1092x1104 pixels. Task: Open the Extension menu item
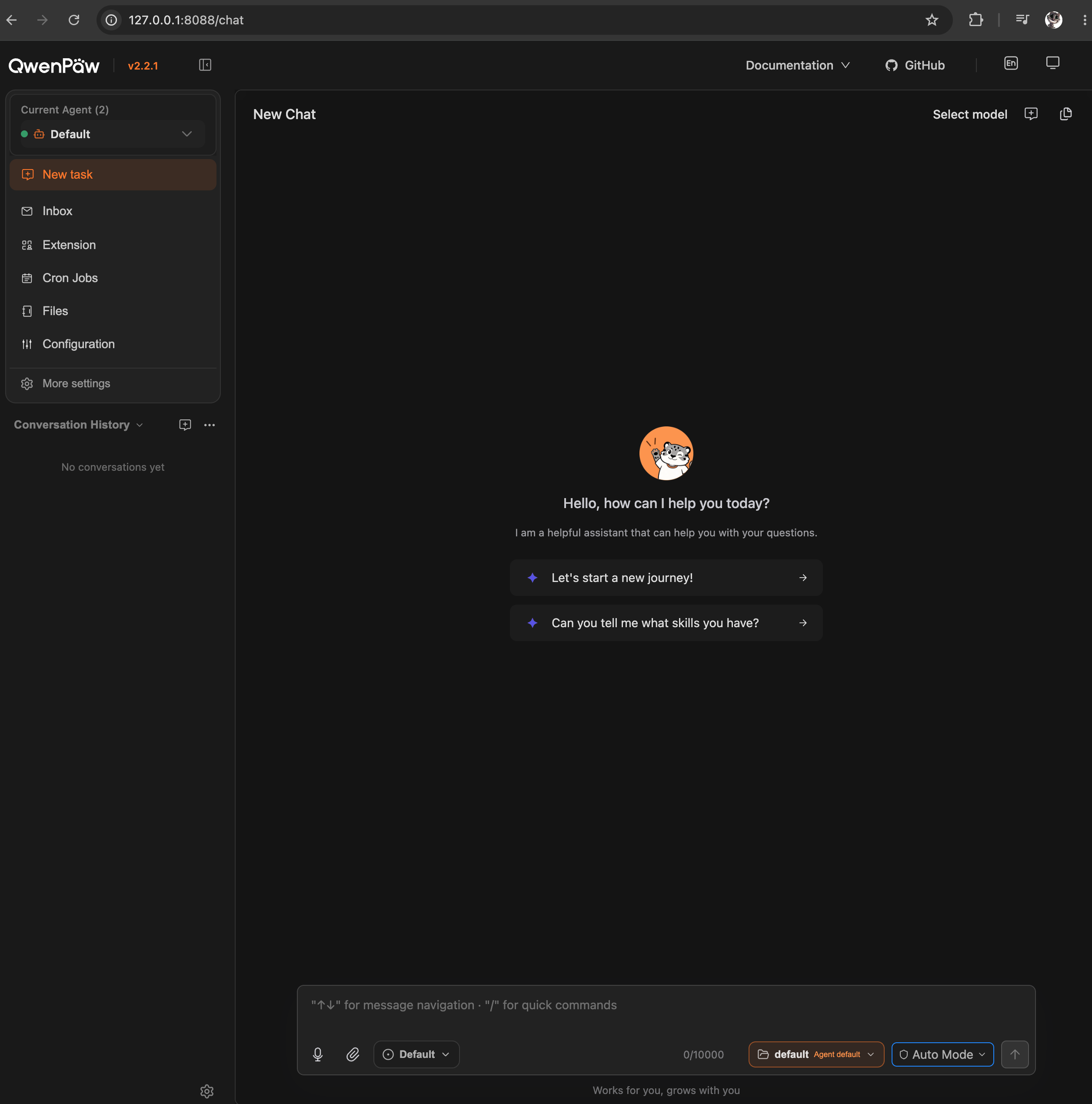click(113, 245)
